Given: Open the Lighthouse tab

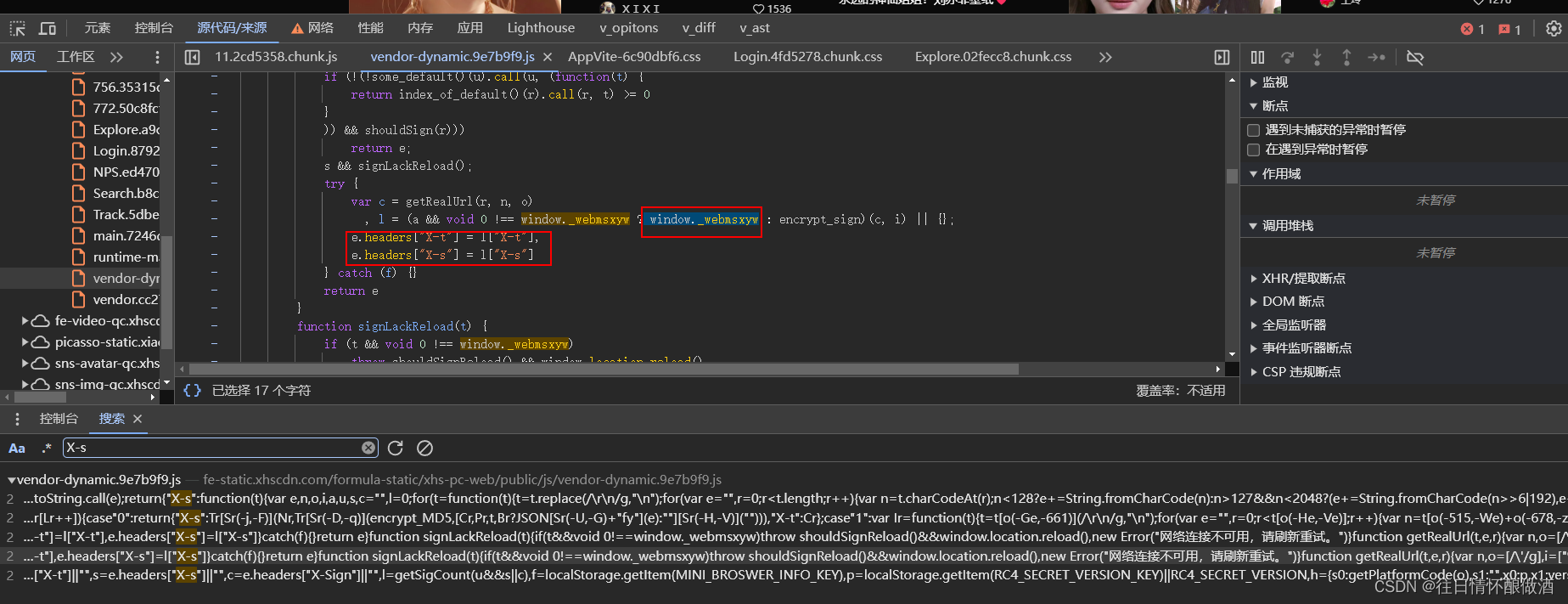Looking at the screenshot, I should 541,28.
